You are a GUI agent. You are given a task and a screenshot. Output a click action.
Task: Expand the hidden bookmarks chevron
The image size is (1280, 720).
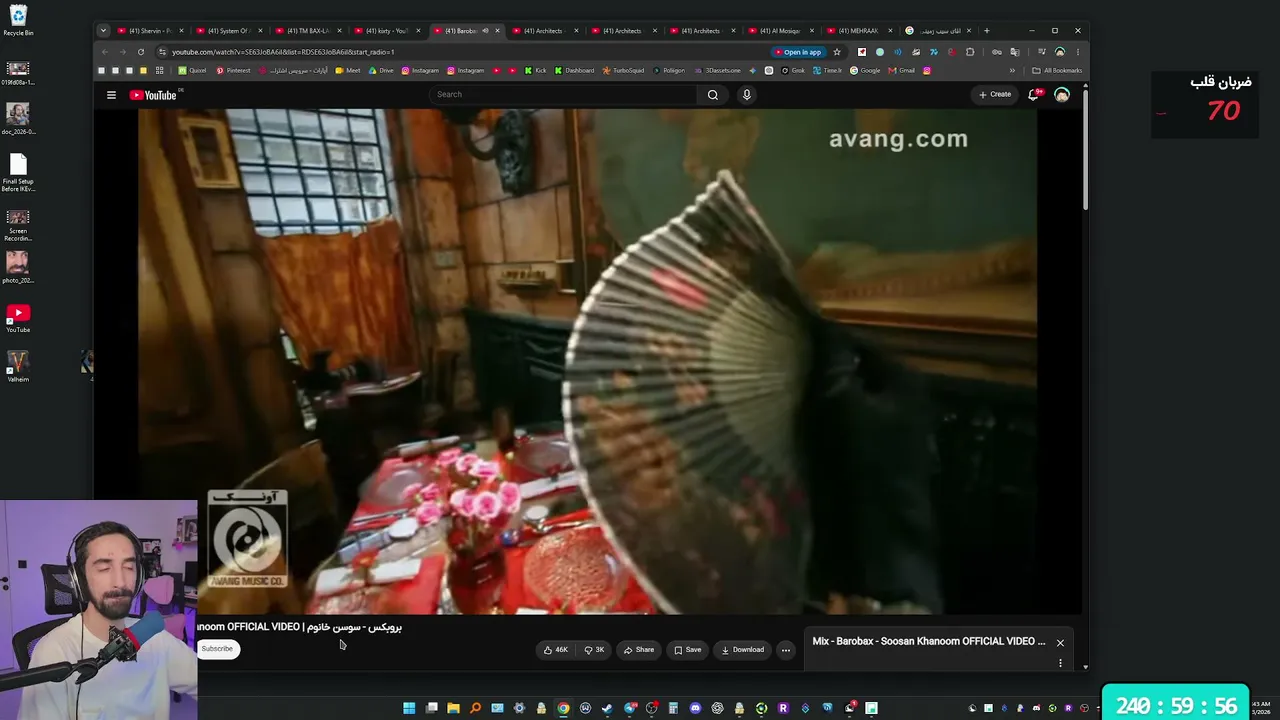point(1012,71)
